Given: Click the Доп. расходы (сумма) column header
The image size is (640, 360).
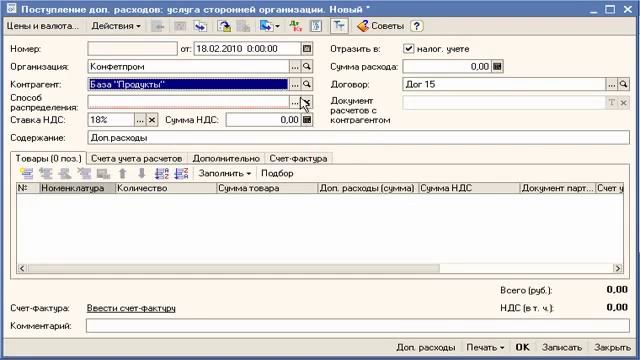Looking at the screenshot, I should [x=368, y=188].
